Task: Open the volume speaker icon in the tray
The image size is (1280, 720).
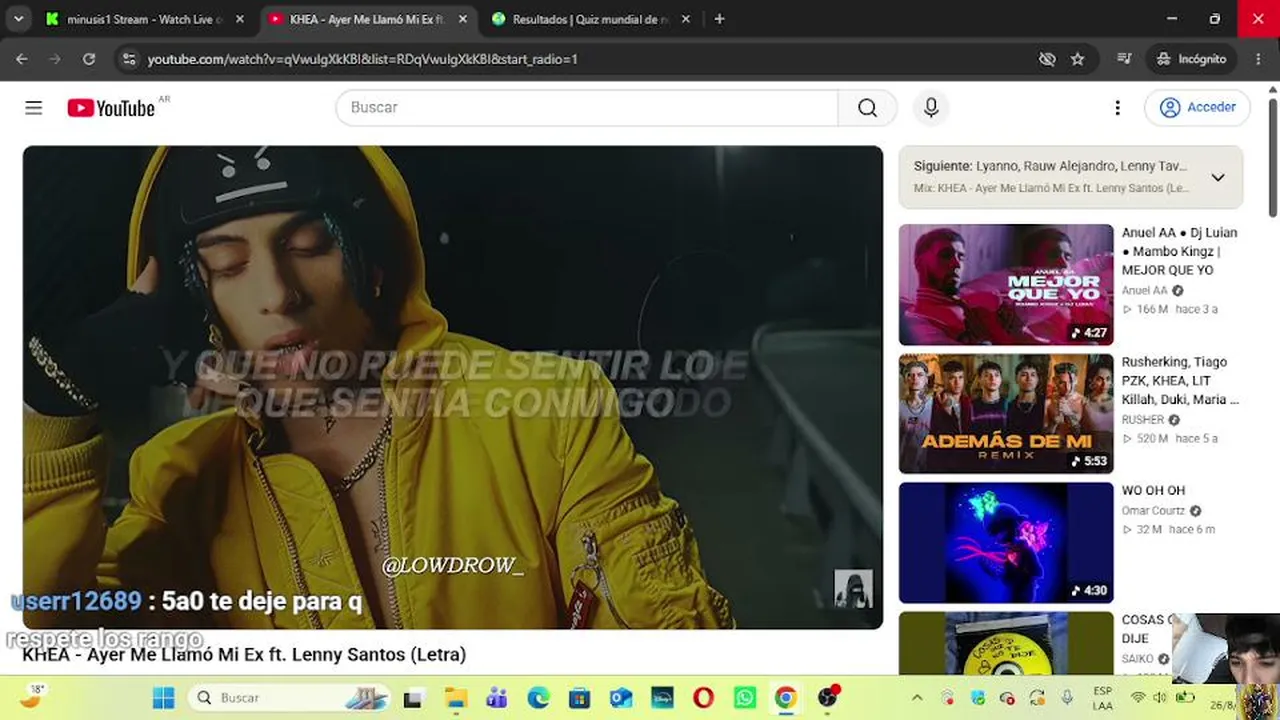Action: click(x=1160, y=698)
